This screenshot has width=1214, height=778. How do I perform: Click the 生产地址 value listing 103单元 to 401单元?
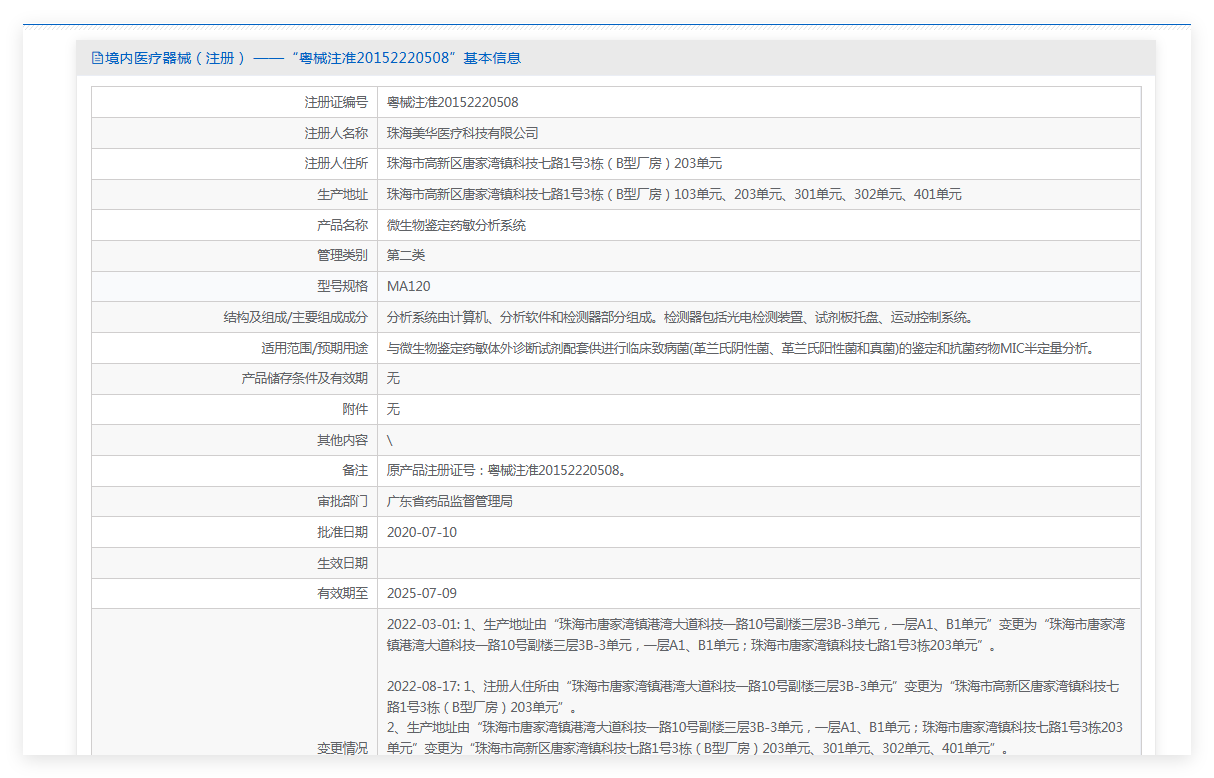coord(674,195)
